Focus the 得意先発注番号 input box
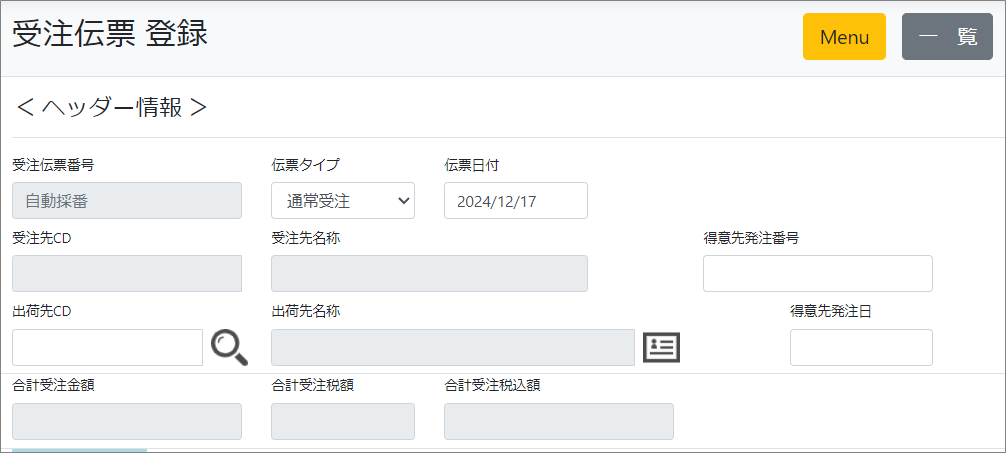This screenshot has height=453, width=1006. (x=817, y=273)
